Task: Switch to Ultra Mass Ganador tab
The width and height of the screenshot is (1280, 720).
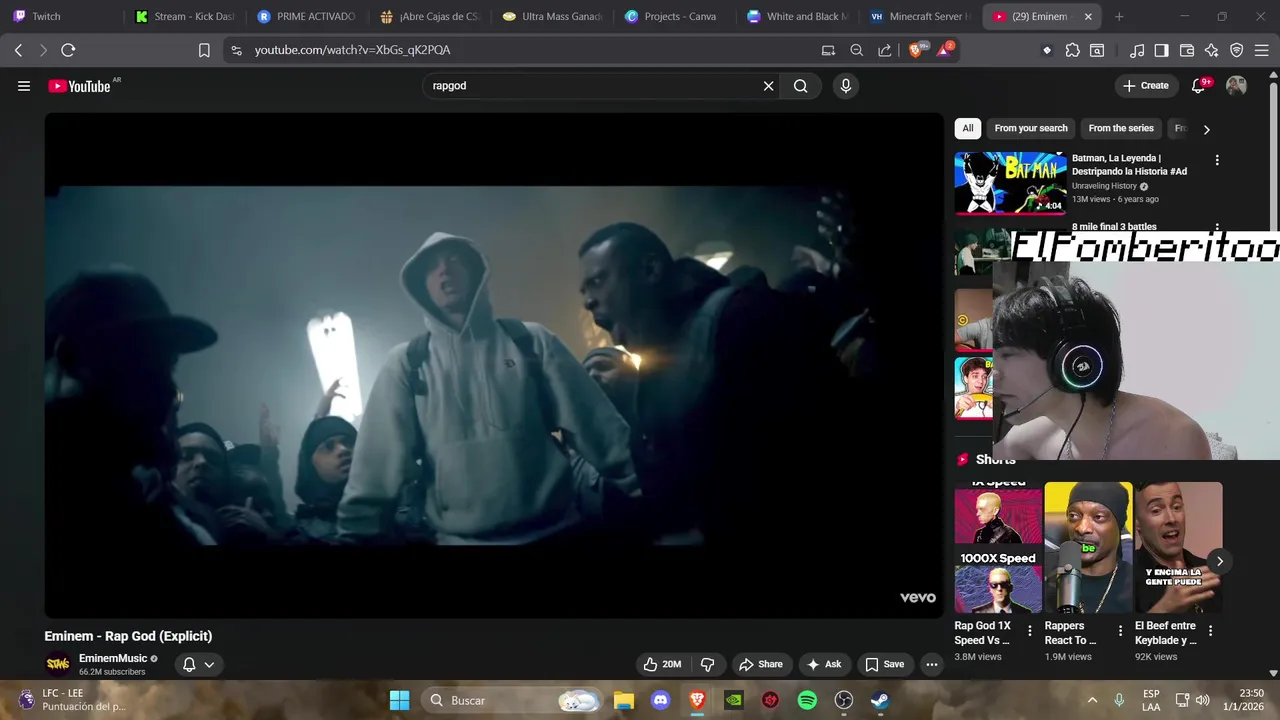Action: coord(552,16)
